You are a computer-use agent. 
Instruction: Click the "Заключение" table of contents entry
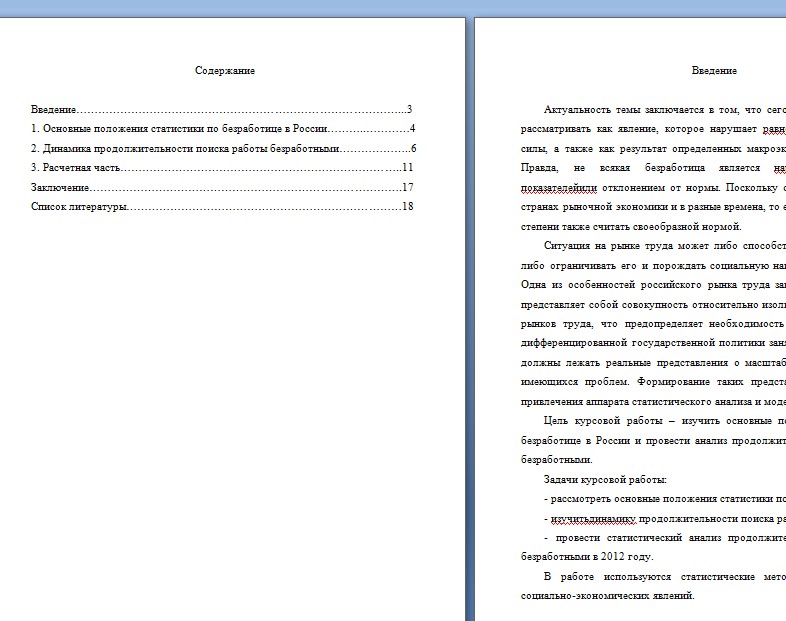point(60,187)
